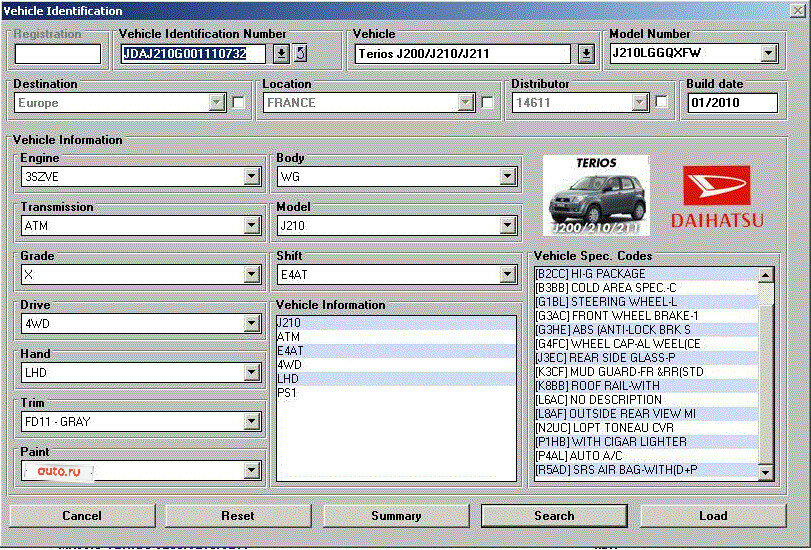Viewport: 811px width, 550px height.
Task: Select [G3AC] FRONT WHEEL BRAKE-1 row
Action: point(647,316)
